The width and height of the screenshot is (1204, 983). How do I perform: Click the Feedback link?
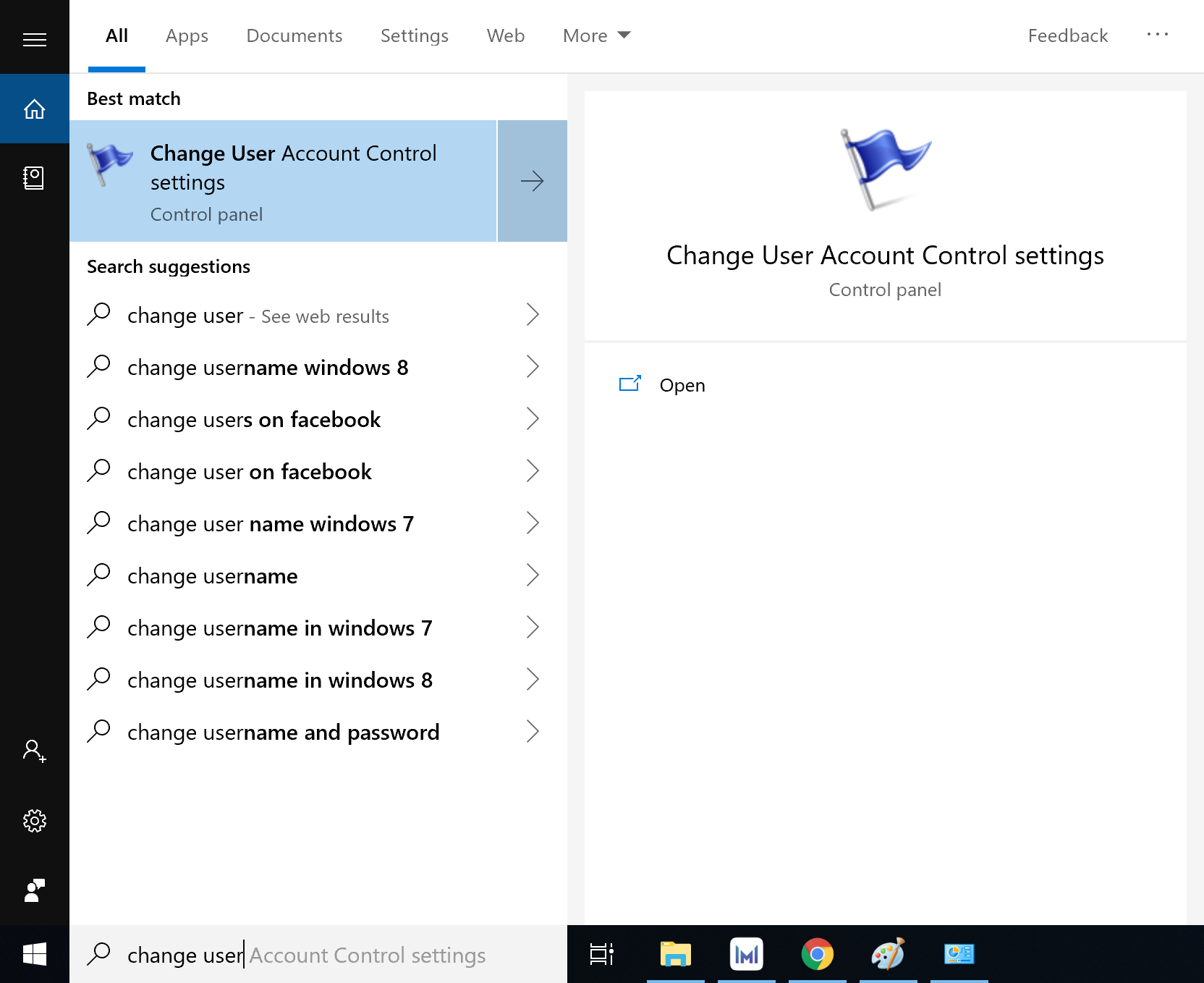click(1067, 35)
